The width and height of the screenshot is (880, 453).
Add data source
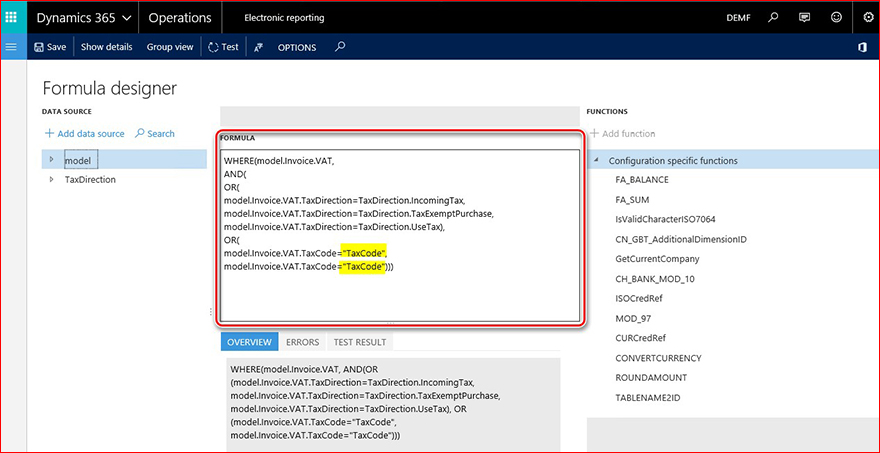point(84,134)
